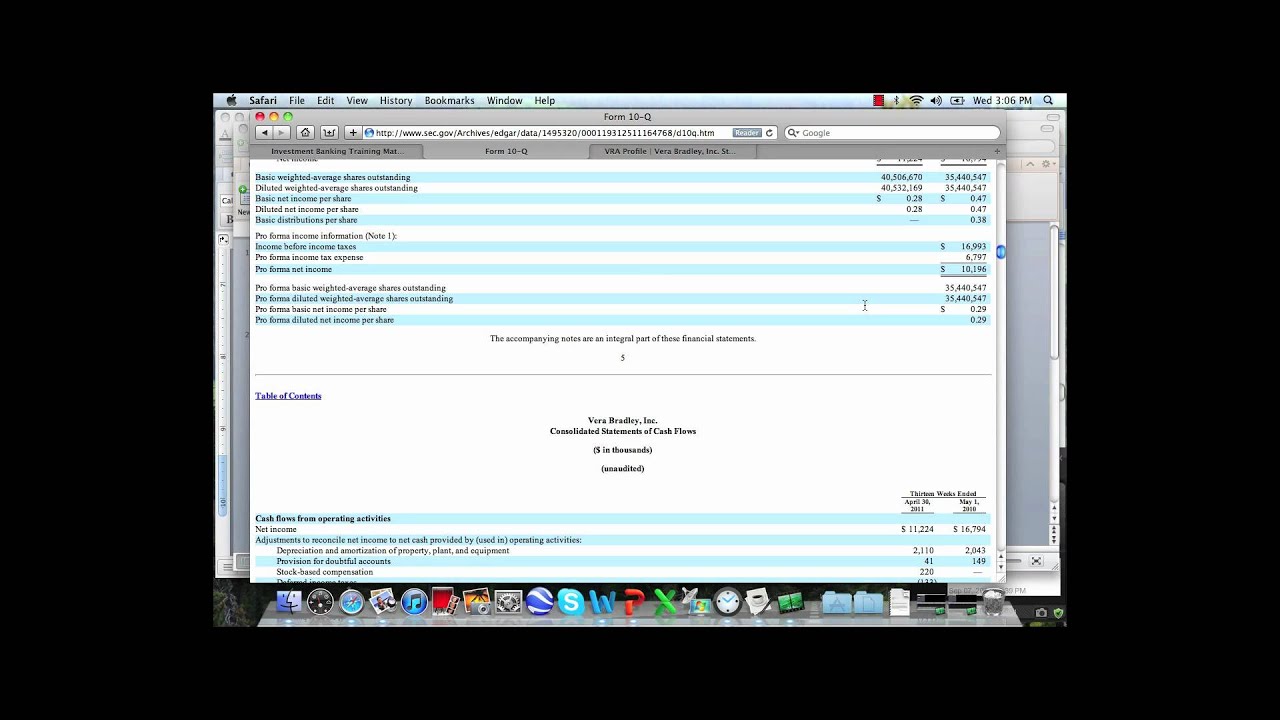Launch Safari compass from the dock
This screenshot has width=1280, height=720.
[x=352, y=602]
